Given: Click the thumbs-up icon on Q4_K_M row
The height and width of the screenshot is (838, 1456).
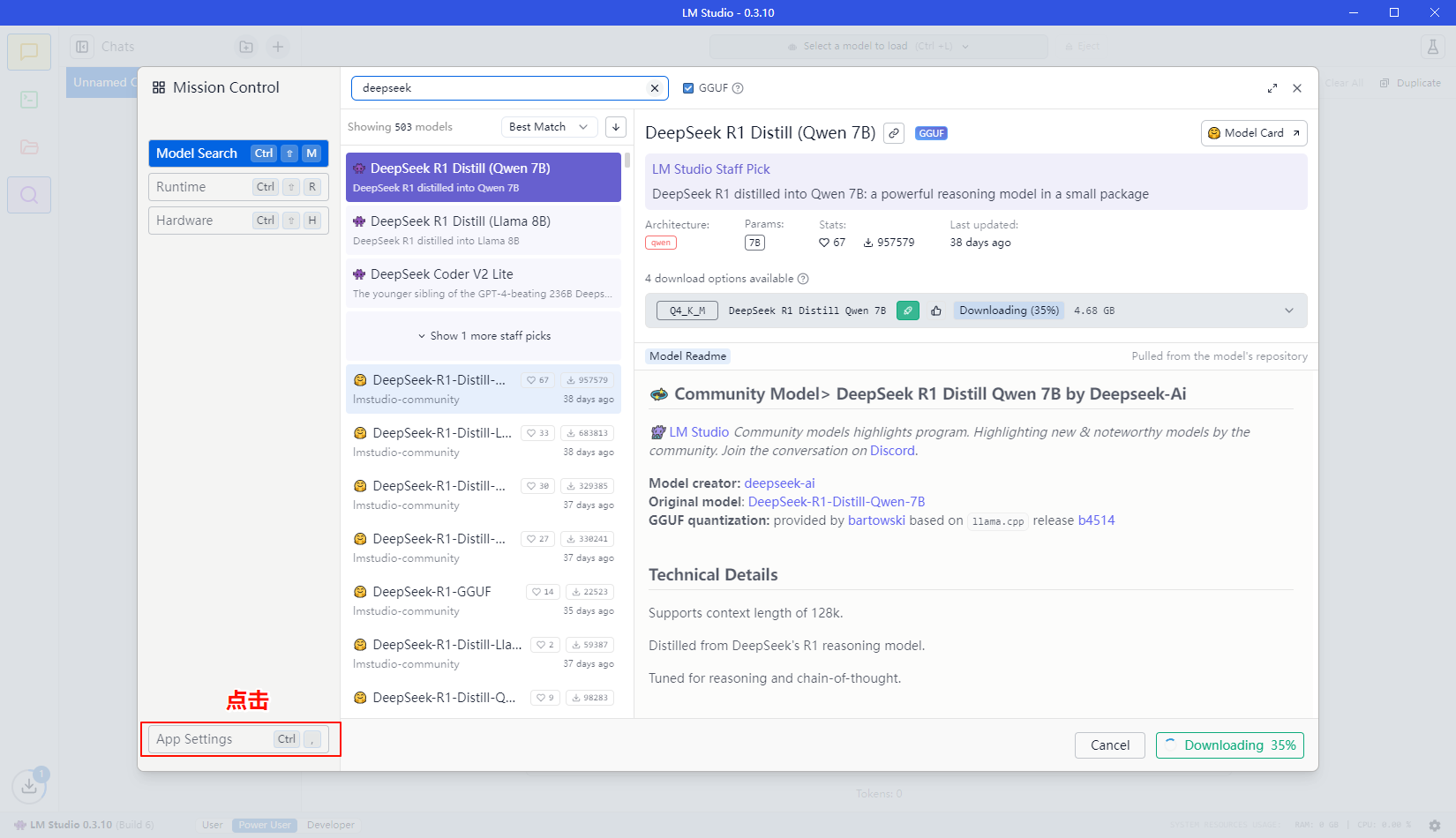Looking at the screenshot, I should (x=935, y=311).
